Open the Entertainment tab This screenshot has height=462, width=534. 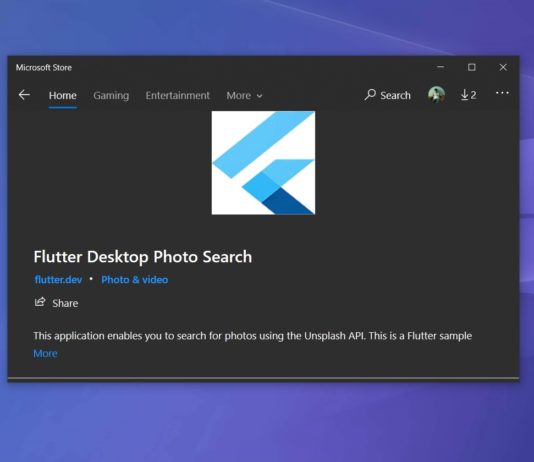coord(177,96)
